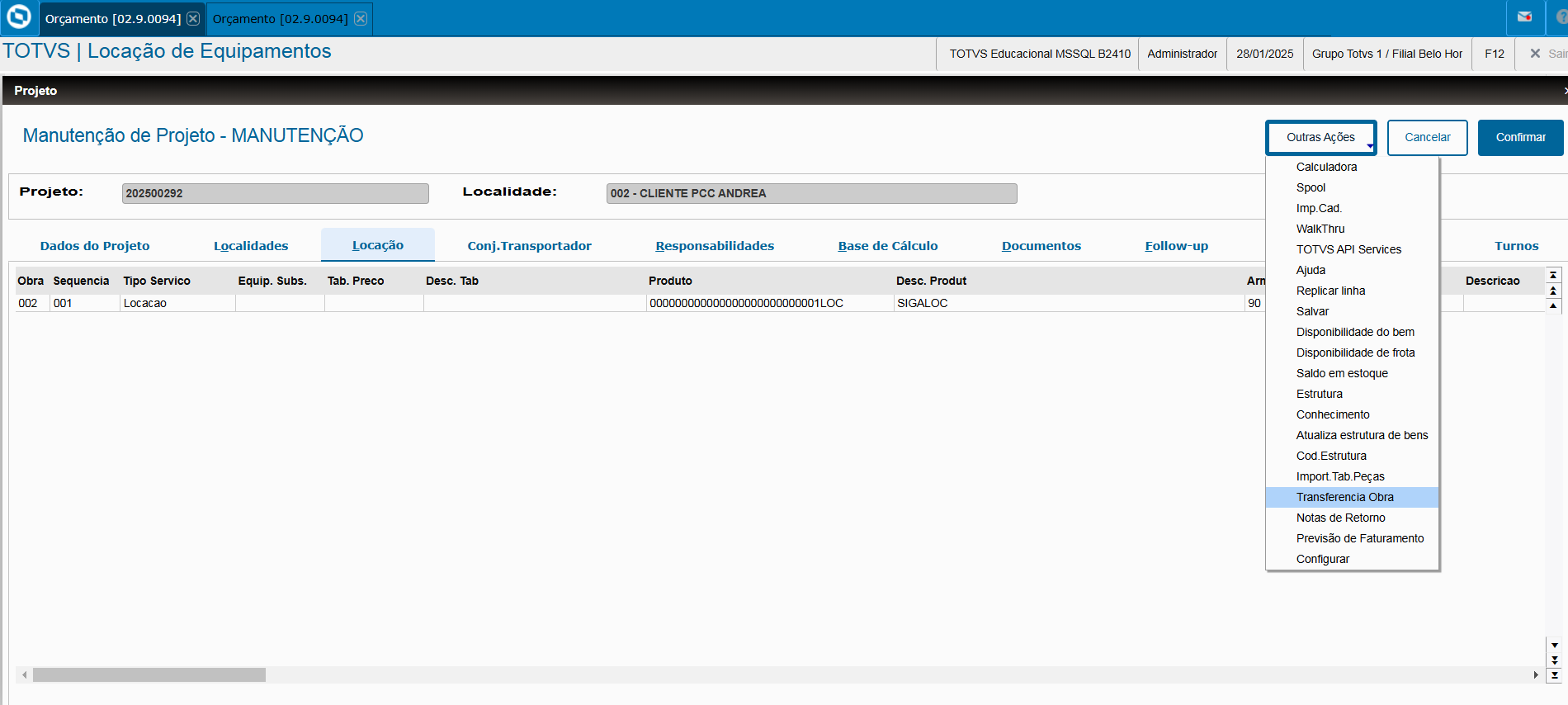
Task: Click the horizontal scrollbar left arrow
Action: 25,674
